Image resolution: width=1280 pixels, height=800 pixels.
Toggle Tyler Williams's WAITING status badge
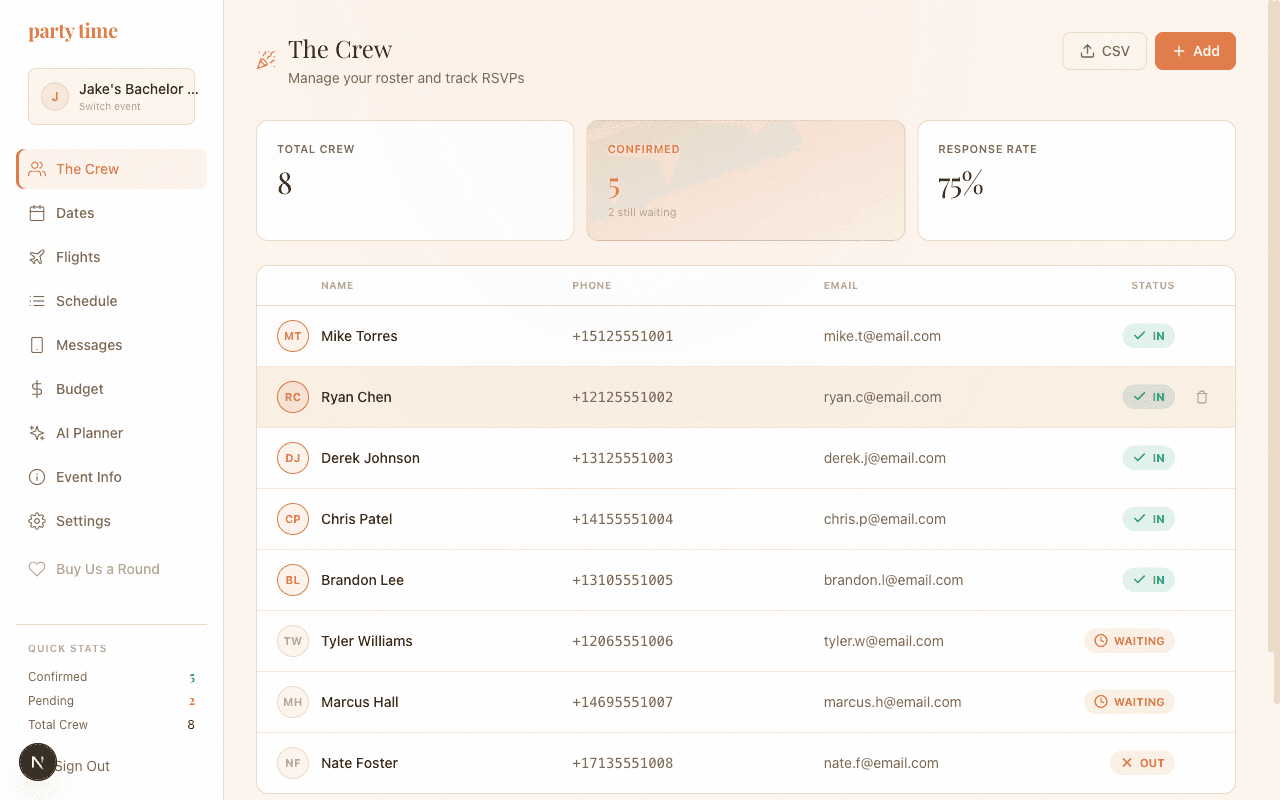pyautogui.click(x=1129, y=641)
